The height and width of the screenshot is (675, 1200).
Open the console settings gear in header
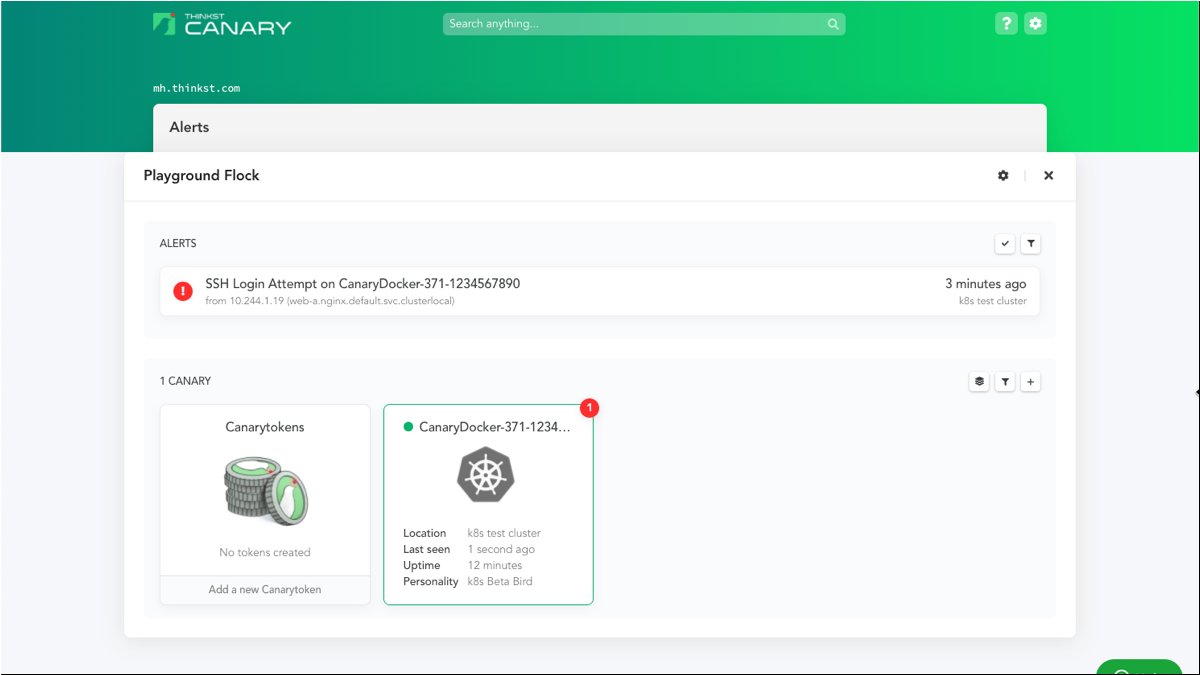tap(1036, 24)
